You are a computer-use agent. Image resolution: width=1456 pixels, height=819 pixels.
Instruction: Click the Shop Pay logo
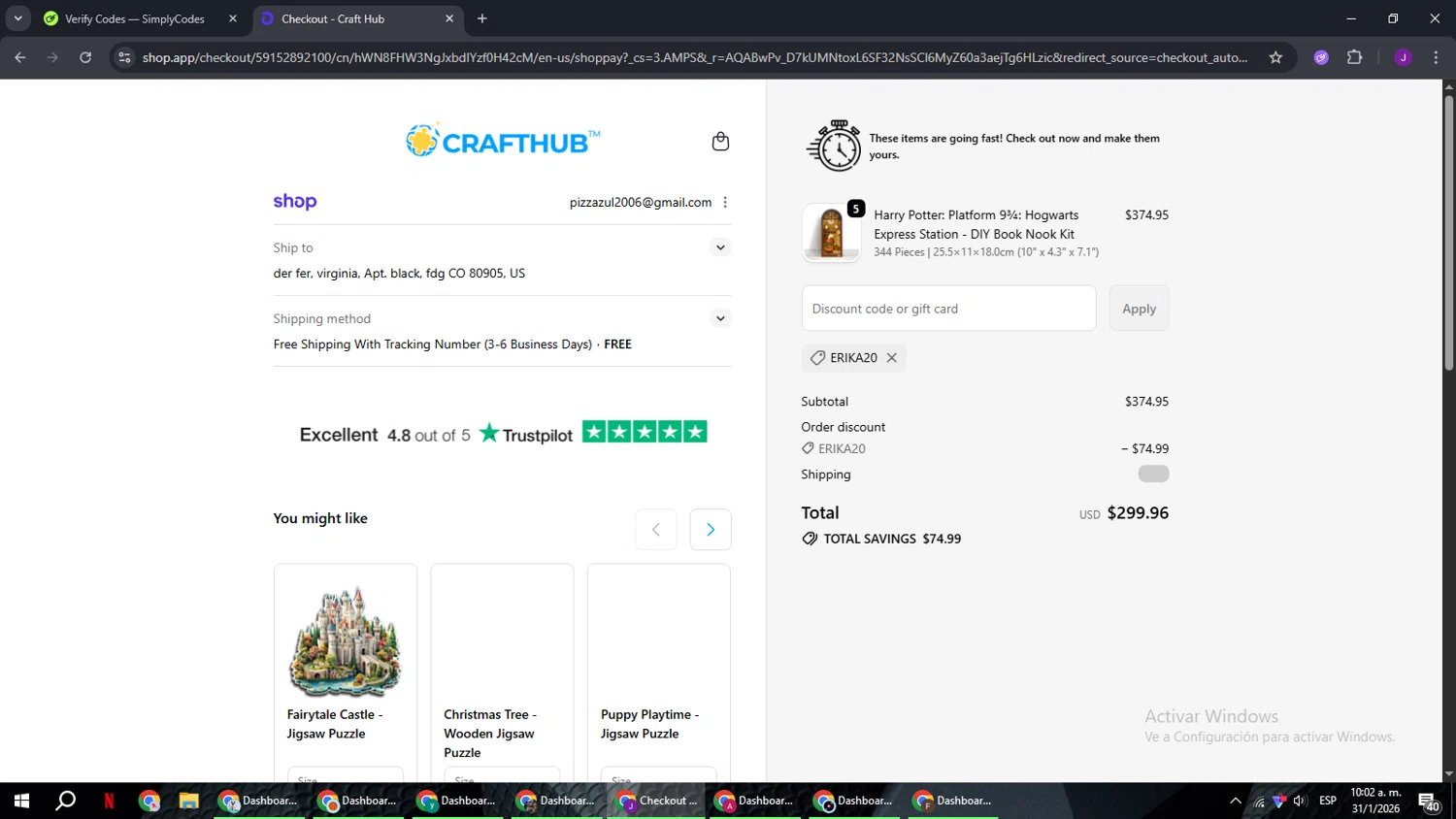[295, 202]
